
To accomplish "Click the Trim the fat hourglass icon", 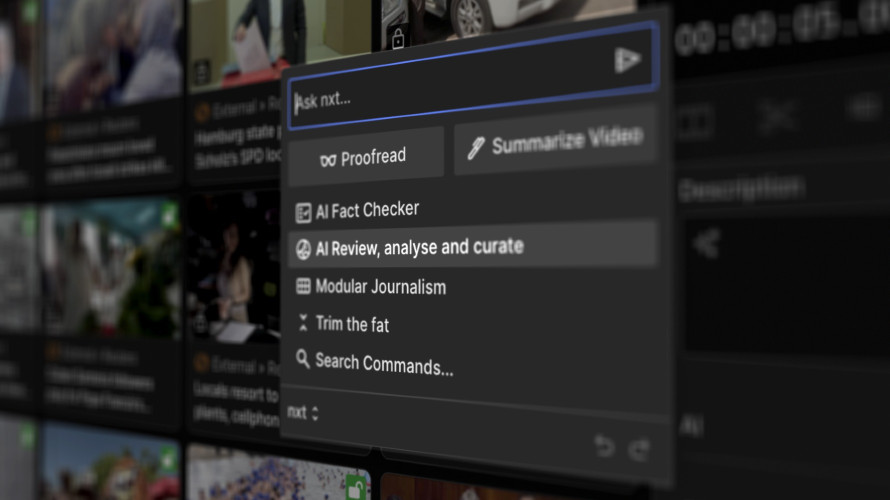I will pos(303,324).
